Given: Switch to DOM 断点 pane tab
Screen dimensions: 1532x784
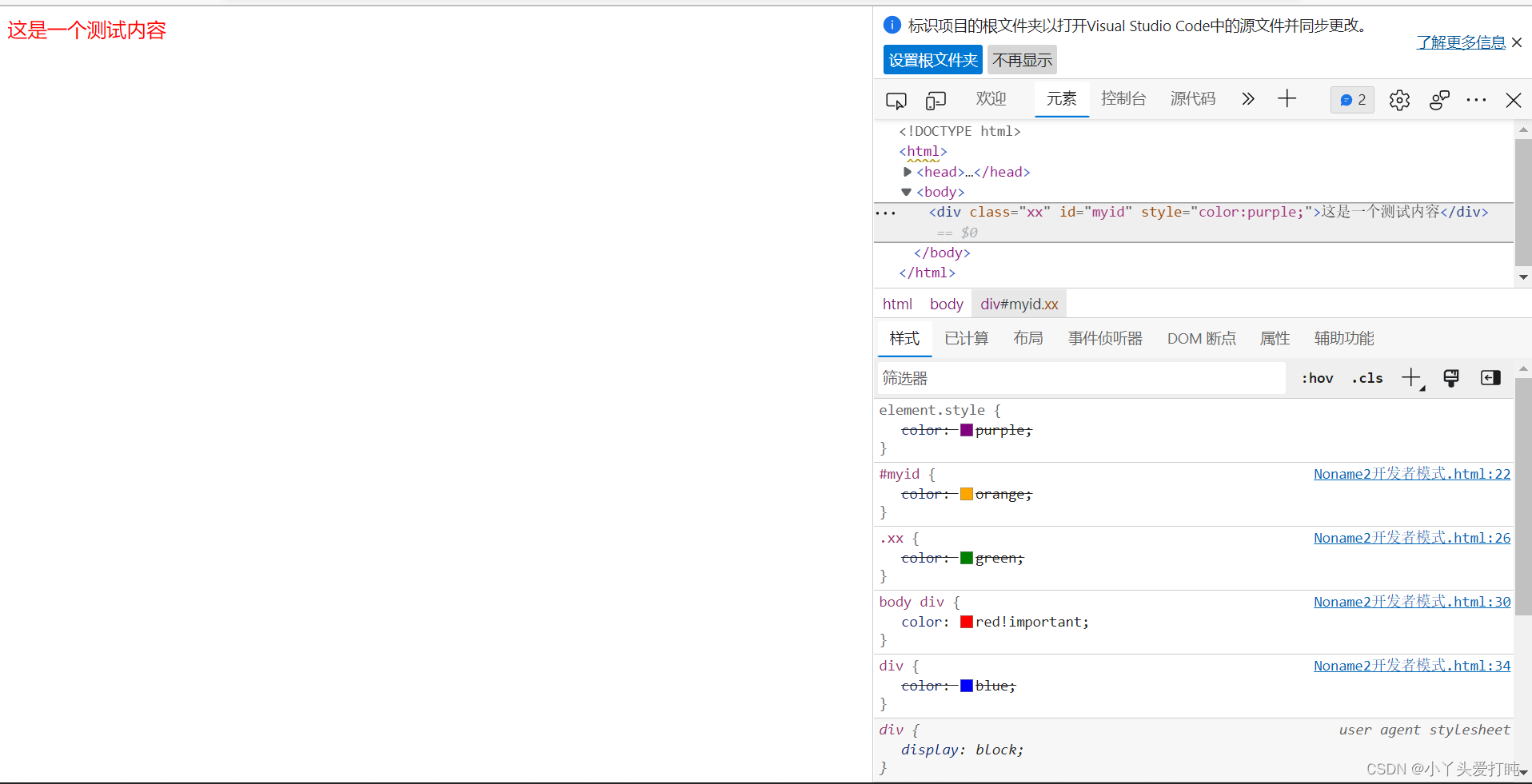Looking at the screenshot, I should [1201, 338].
